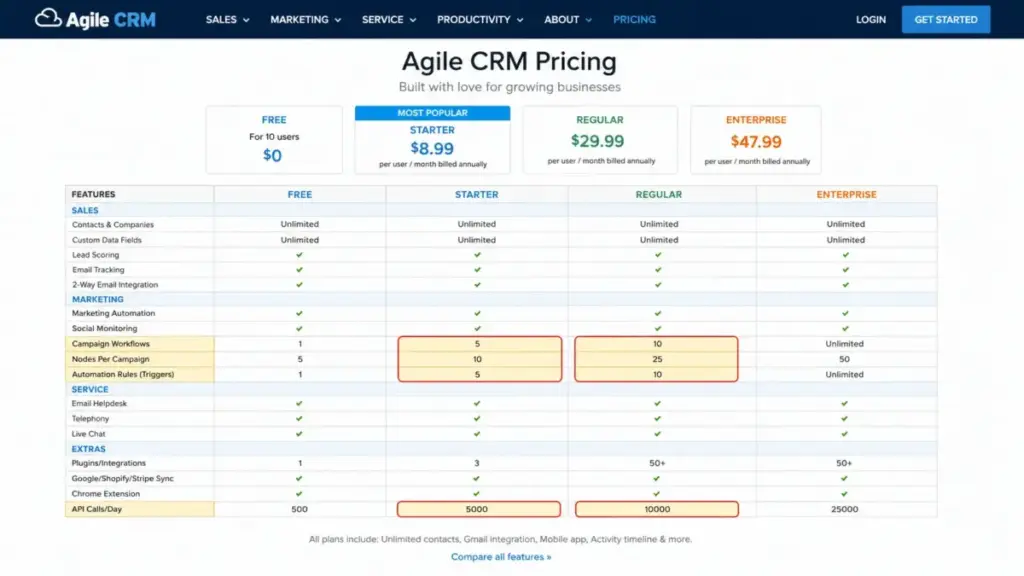Click the Free table column header
The width and height of the screenshot is (1024, 576).
[x=300, y=195]
